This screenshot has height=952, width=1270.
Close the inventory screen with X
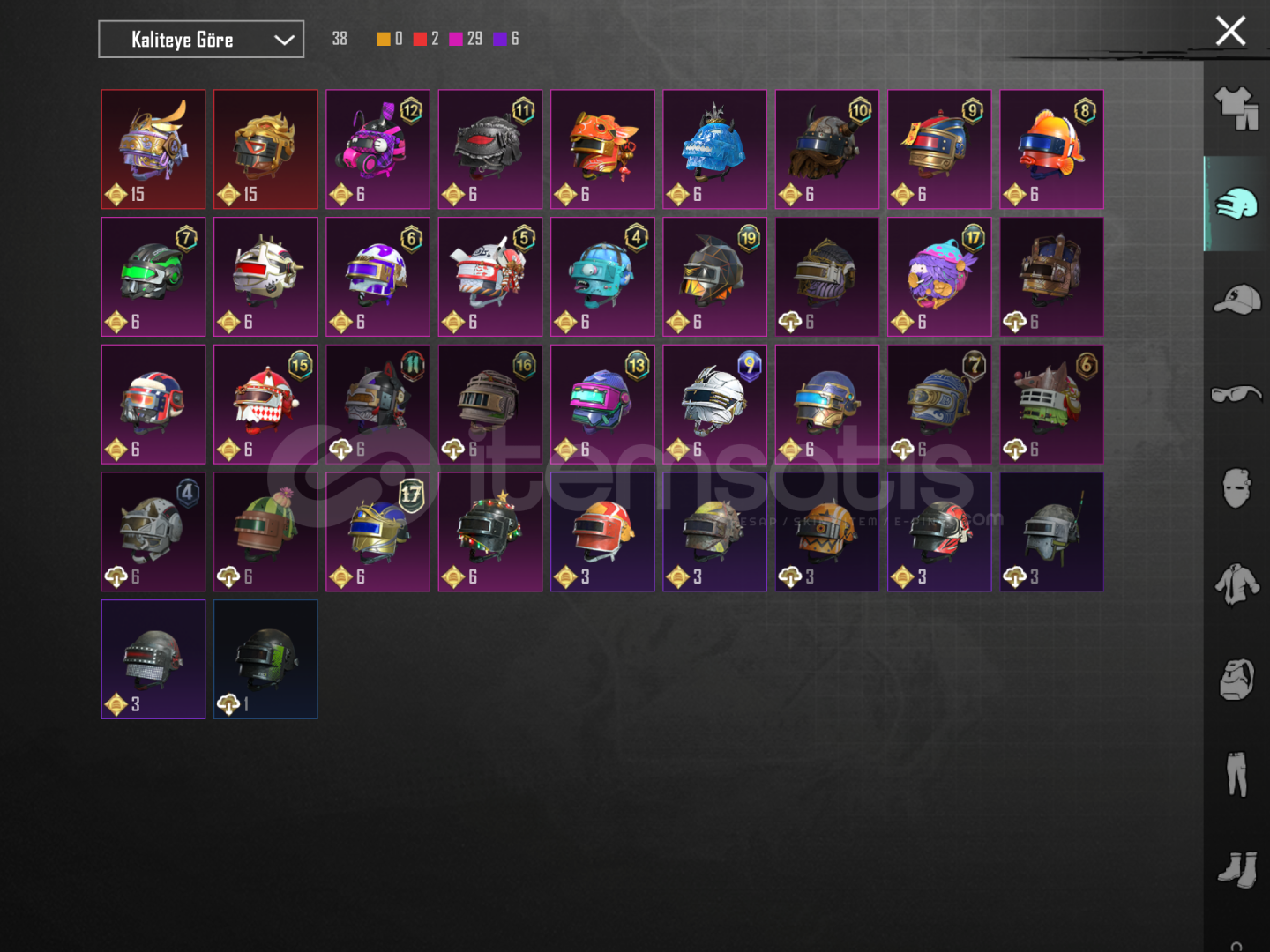tap(1230, 31)
